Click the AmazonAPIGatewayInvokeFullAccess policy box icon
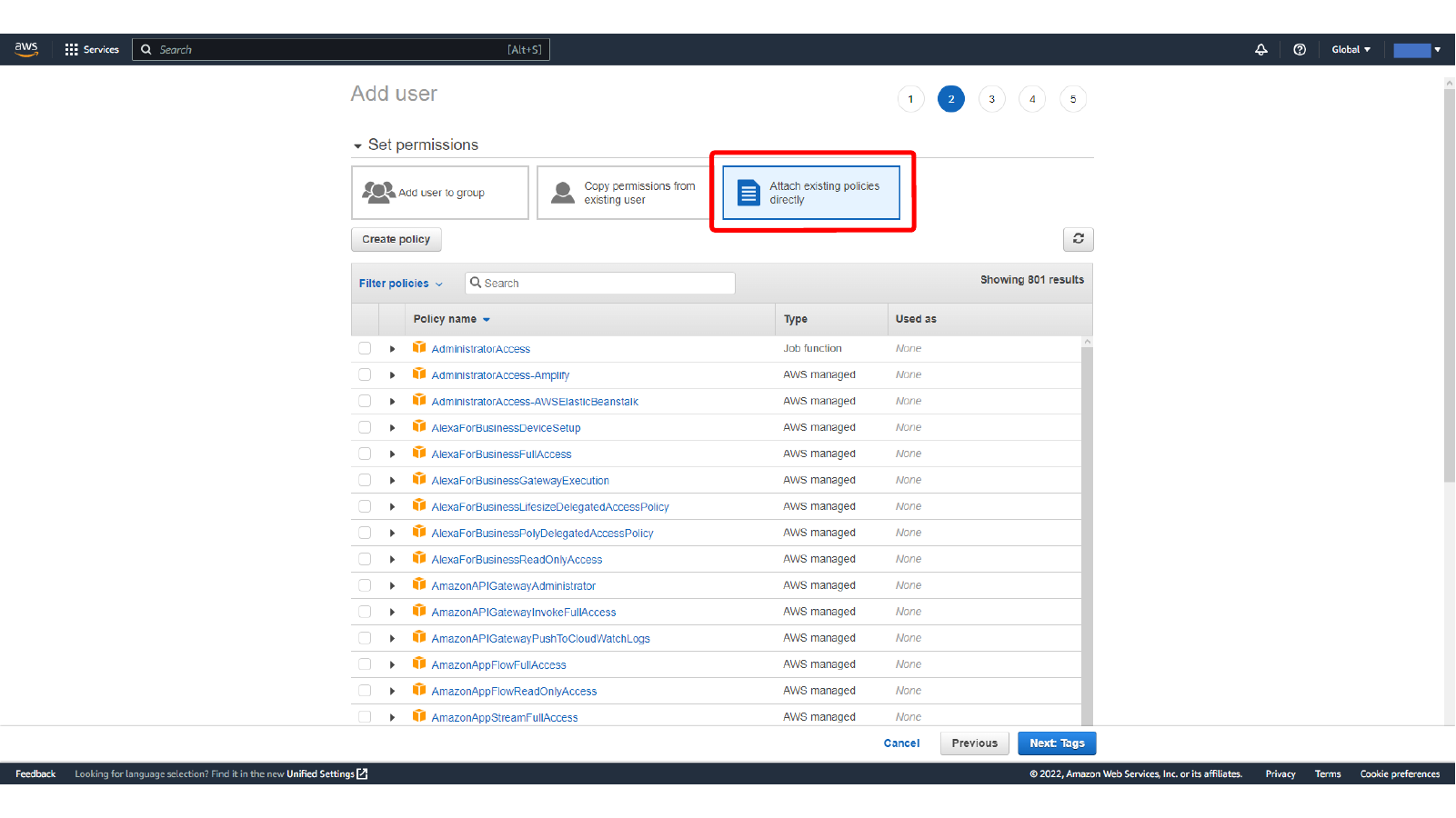This screenshot has height=818, width=1456. coord(419,611)
